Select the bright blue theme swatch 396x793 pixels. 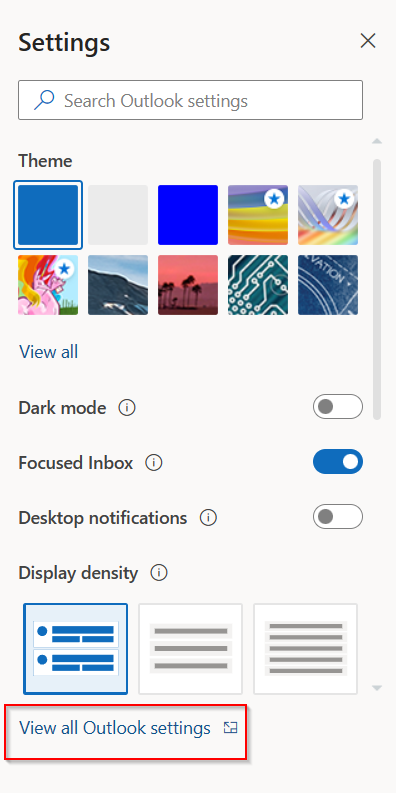[188, 215]
